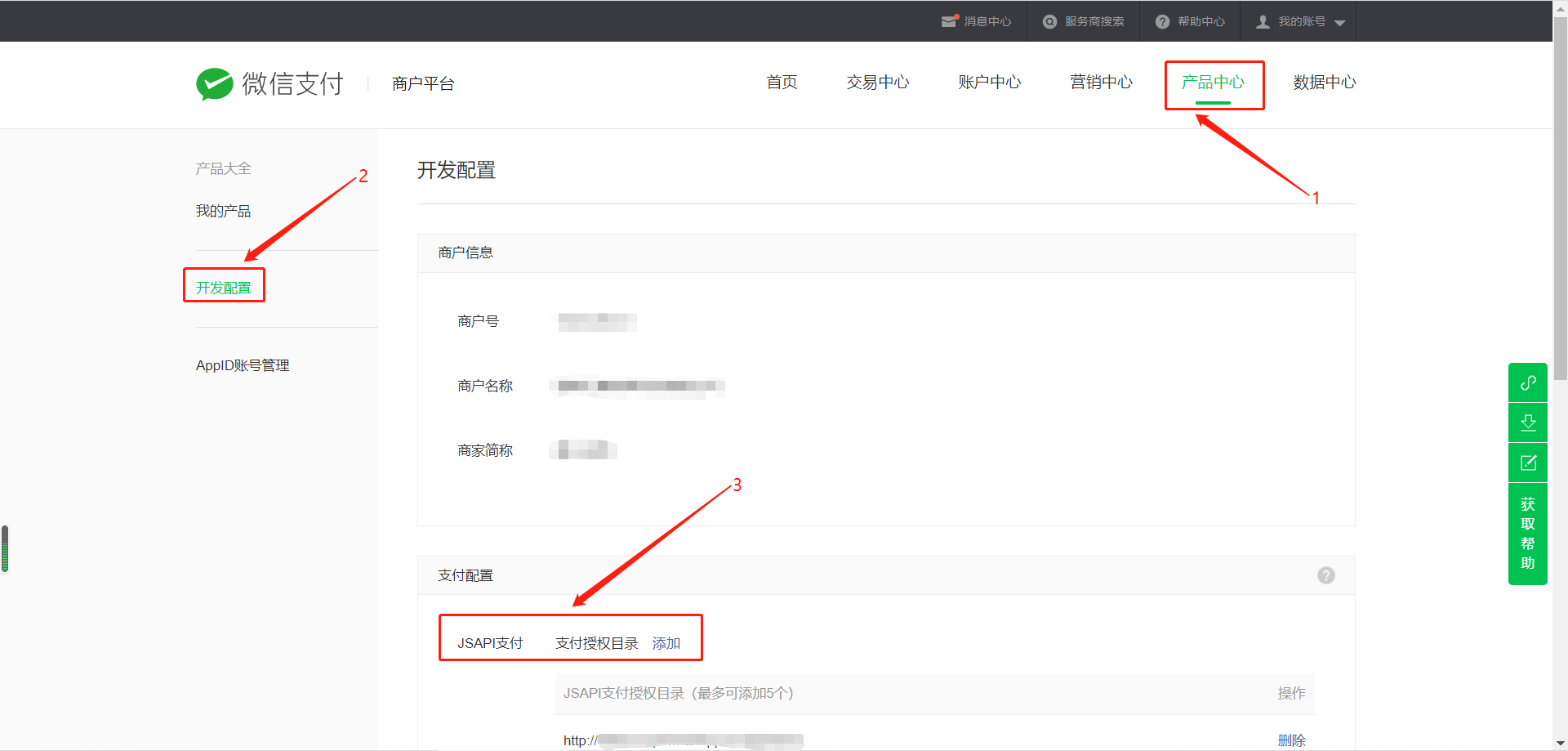Click the 开发配置 page title
Image resolution: width=1568 pixels, height=751 pixels.
457,170
